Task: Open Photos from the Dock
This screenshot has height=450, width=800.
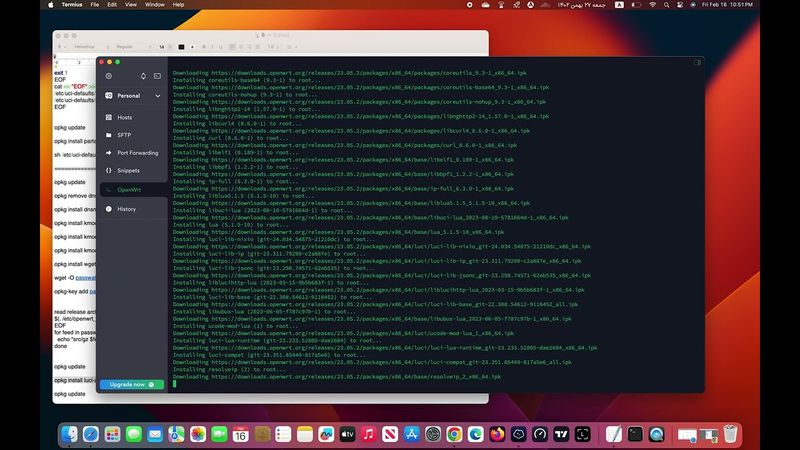Action: click(198, 434)
